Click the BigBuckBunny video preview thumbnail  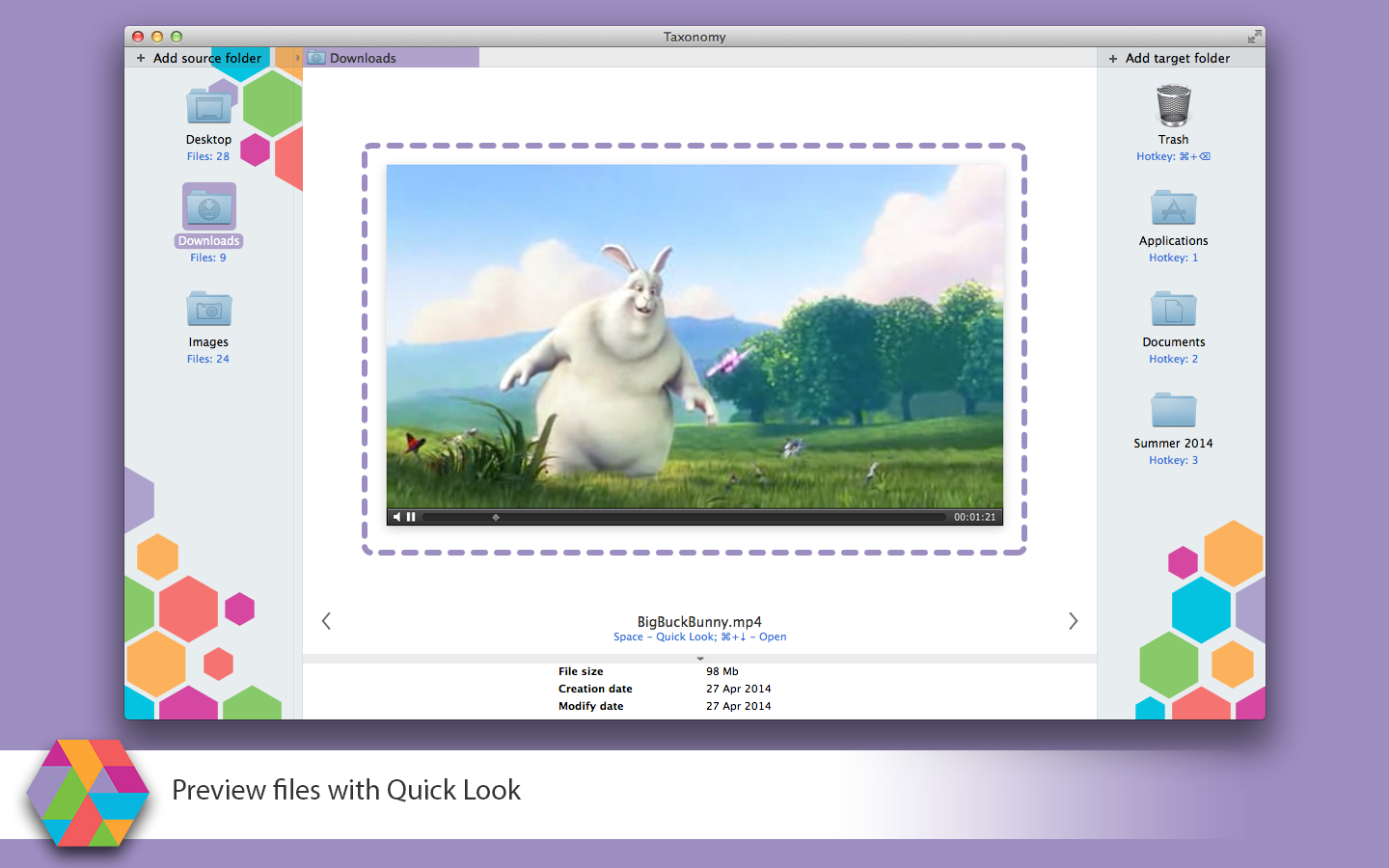[x=694, y=336]
